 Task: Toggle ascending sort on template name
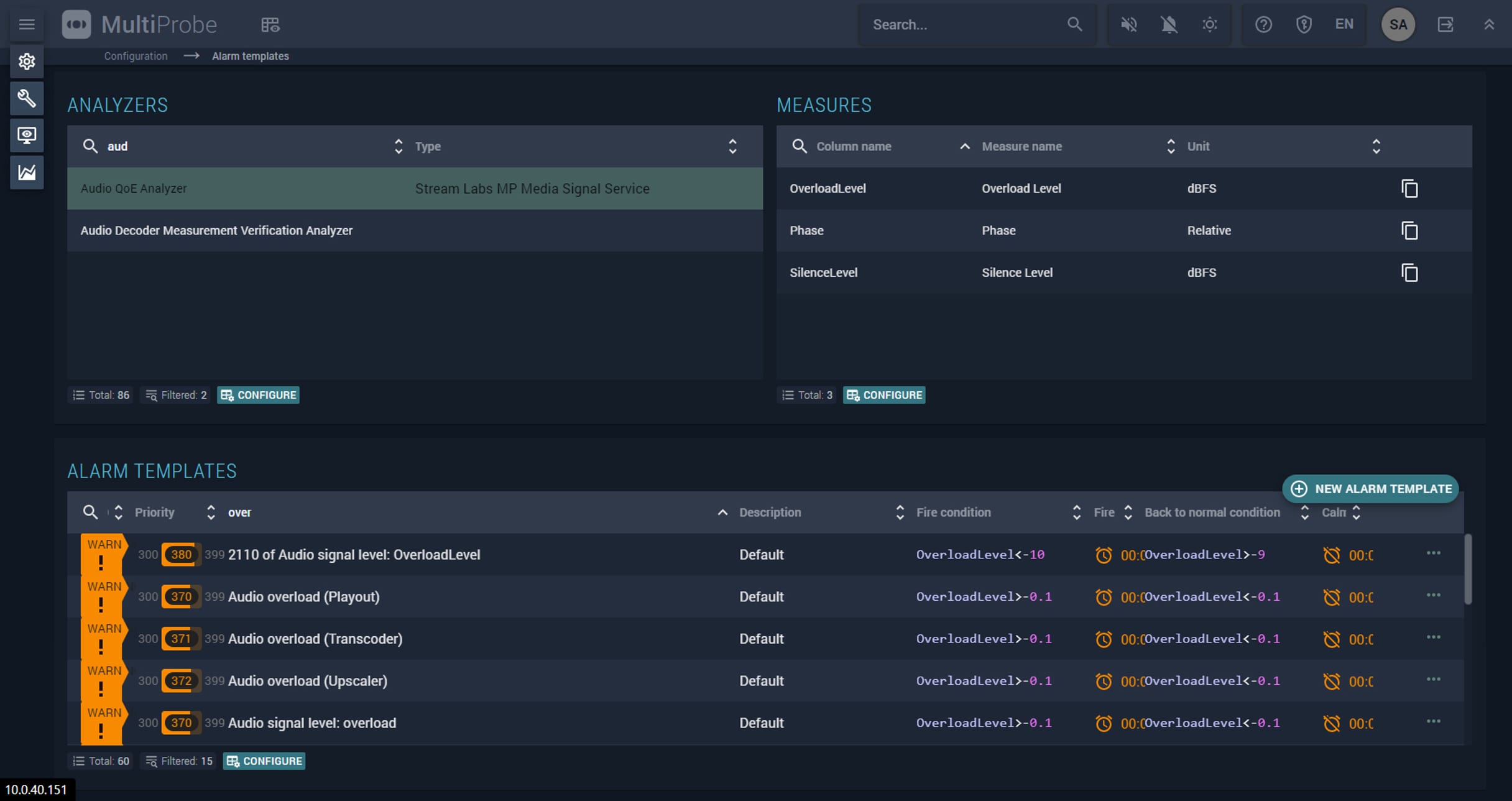point(722,512)
